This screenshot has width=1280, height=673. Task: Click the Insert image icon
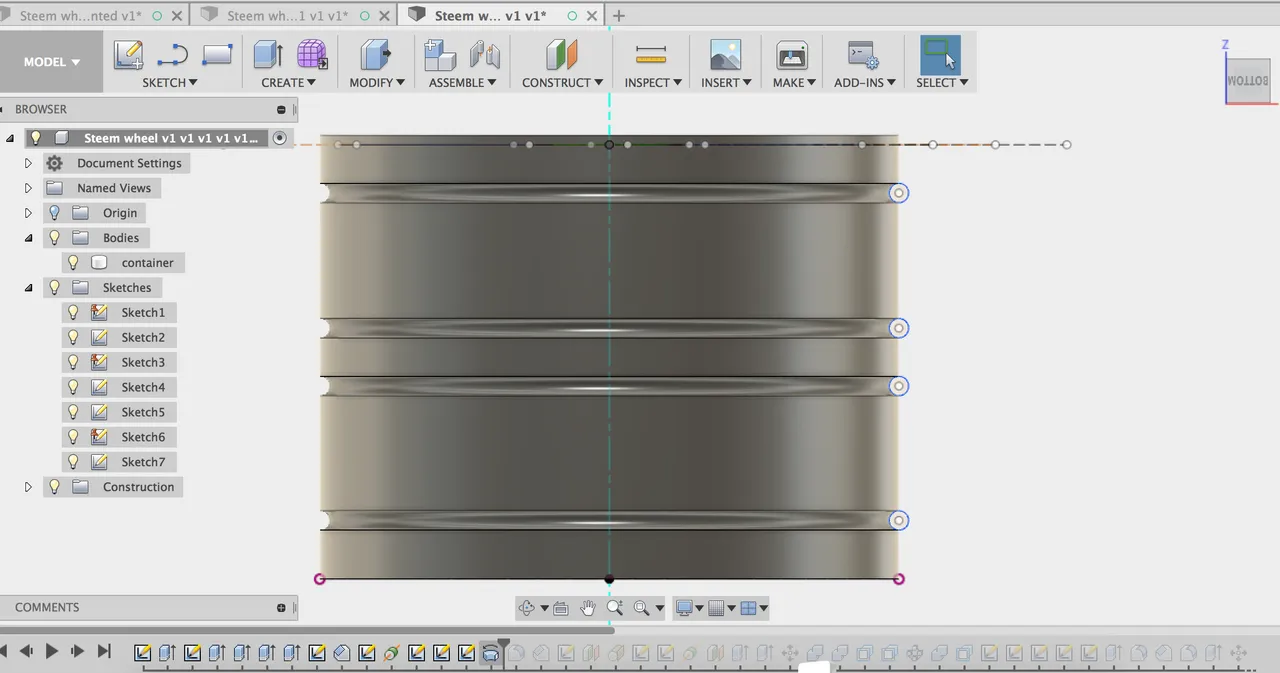[725, 54]
